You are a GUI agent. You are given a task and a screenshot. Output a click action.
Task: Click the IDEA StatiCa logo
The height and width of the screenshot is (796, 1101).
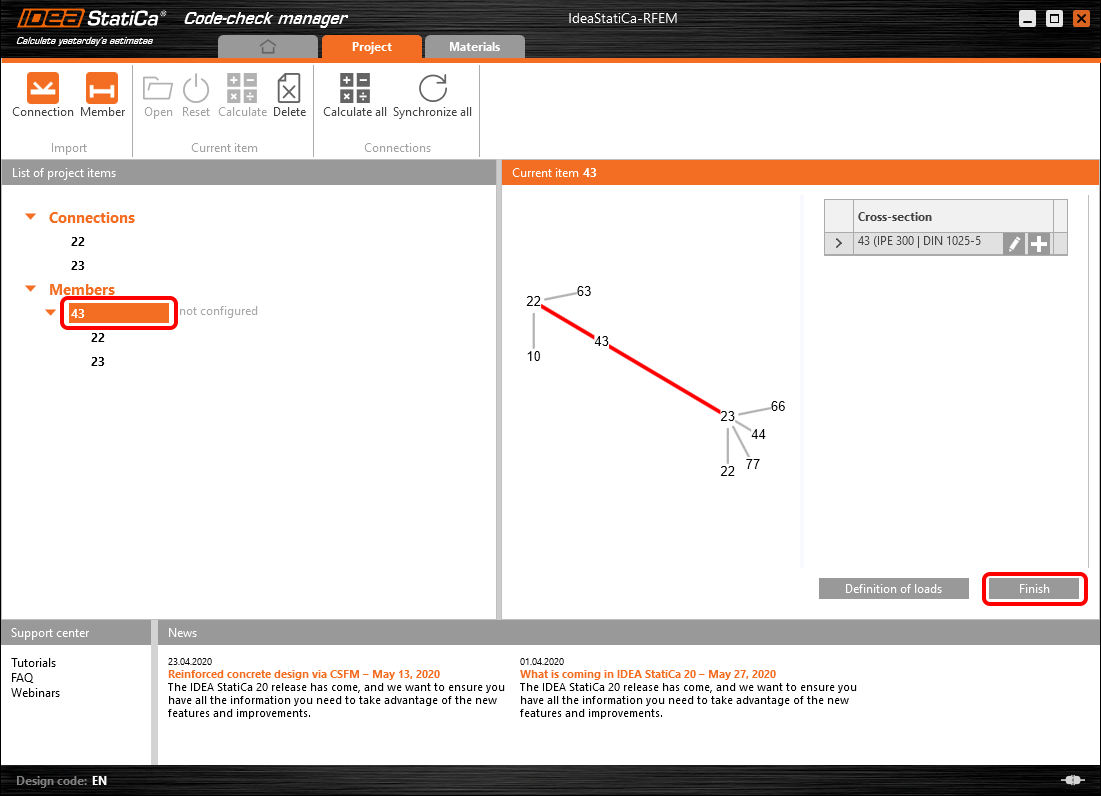pos(92,18)
